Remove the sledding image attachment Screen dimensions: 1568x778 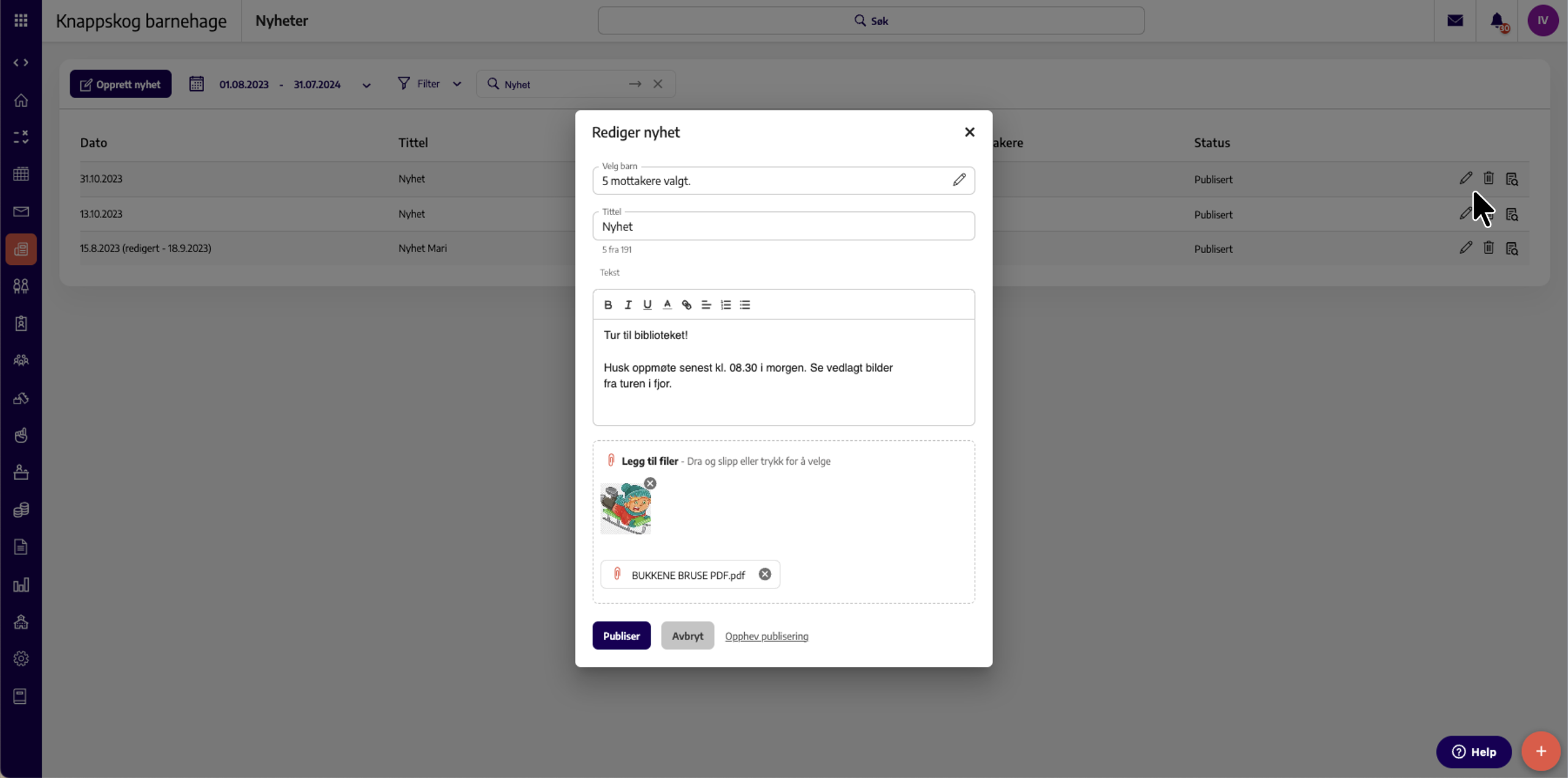pyautogui.click(x=650, y=483)
